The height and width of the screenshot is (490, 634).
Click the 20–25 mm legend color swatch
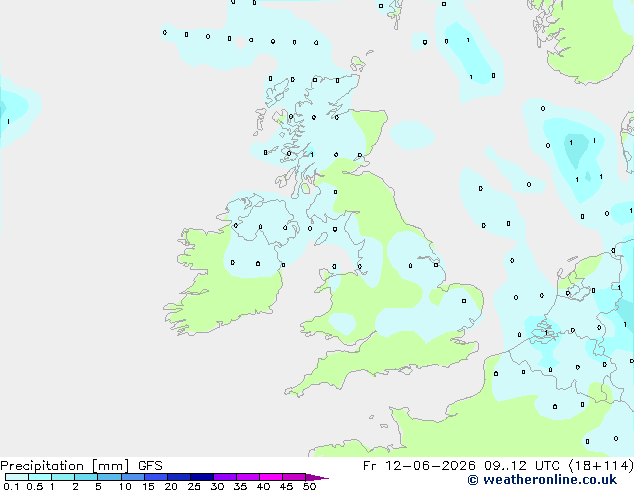coord(179,477)
